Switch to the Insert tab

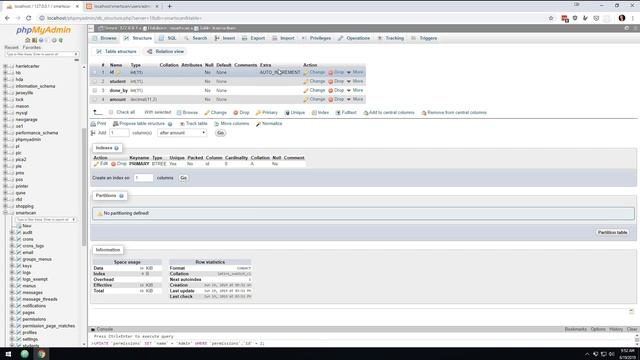coord(225,38)
